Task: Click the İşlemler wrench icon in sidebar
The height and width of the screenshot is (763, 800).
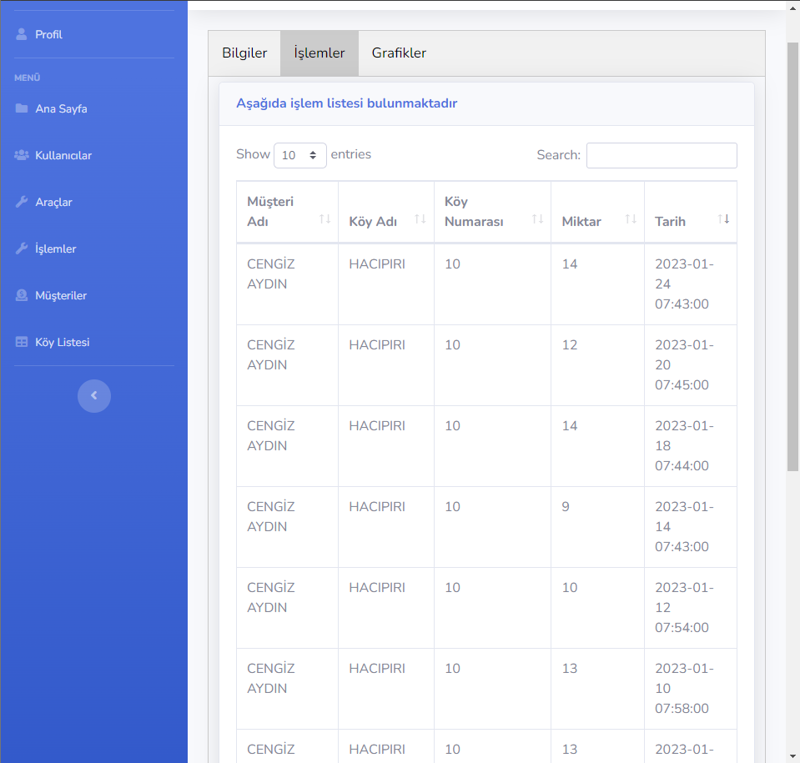Action: [x=22, y=249]
